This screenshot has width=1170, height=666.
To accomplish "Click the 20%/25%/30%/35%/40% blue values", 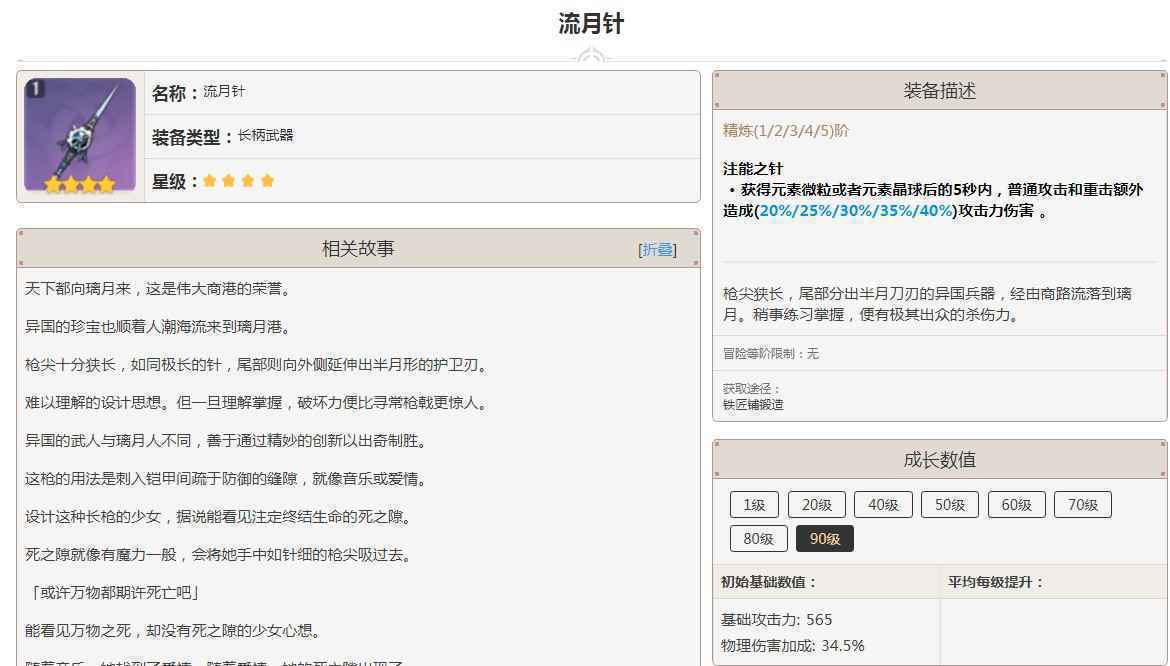I will pyautogui.click(x=856, y=211).
